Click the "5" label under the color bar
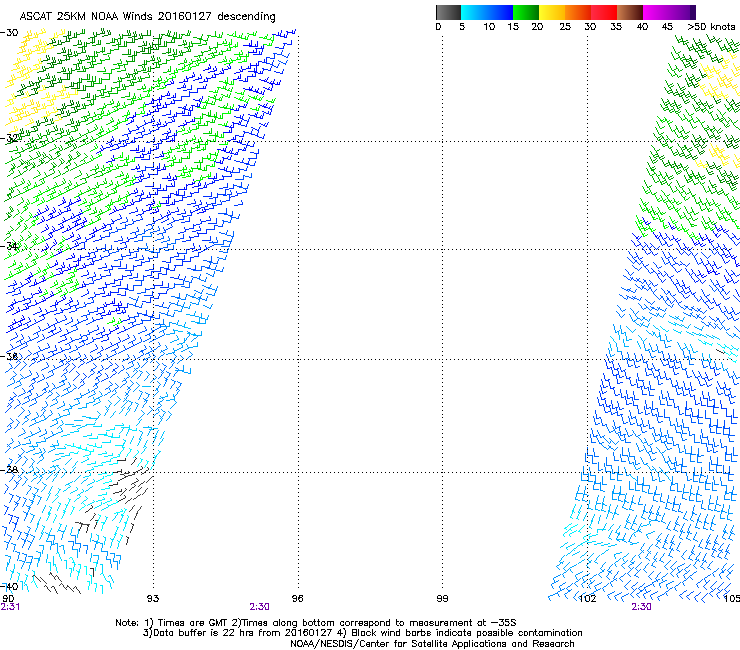 tap(462, 27)
